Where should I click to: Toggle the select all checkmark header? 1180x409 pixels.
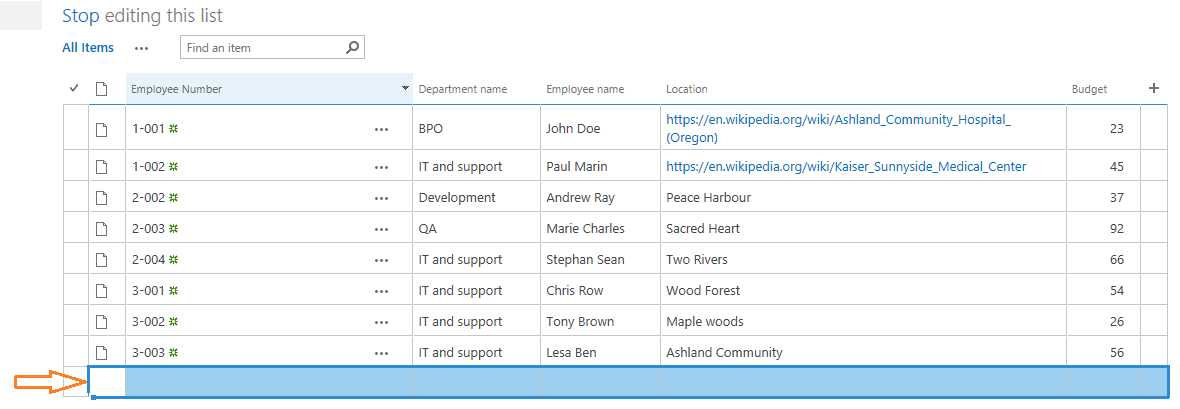tap(74, 89)
